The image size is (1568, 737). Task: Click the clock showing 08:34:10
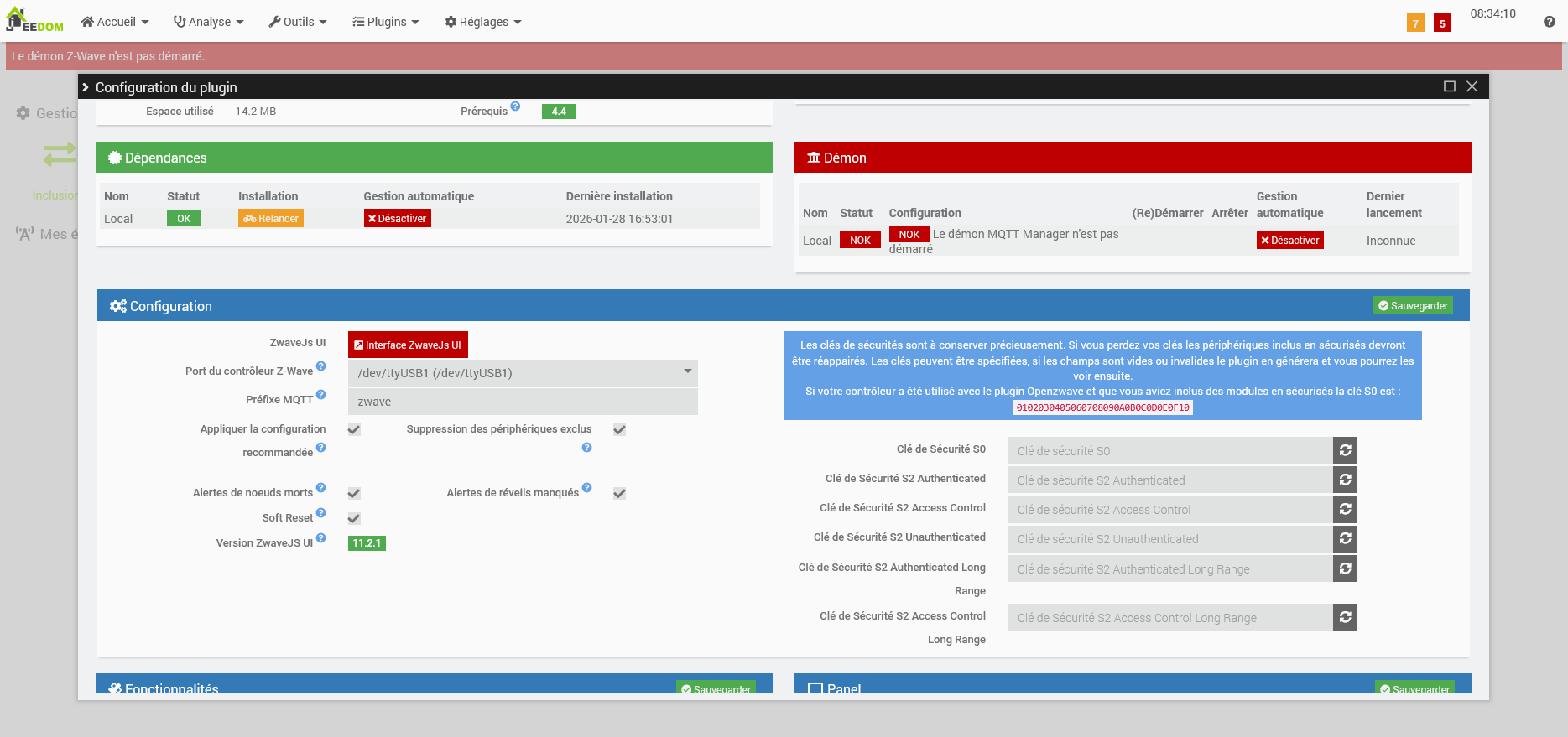tap(1492, 13)
